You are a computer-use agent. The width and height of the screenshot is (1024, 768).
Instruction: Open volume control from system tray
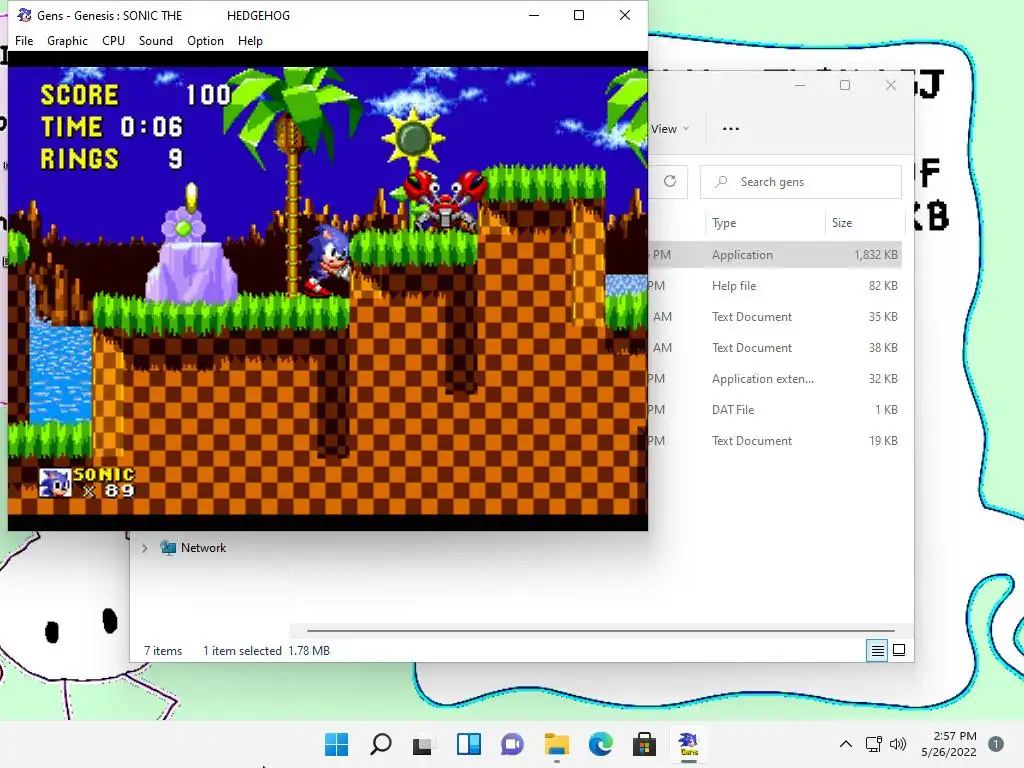click(x=899, y=744)
